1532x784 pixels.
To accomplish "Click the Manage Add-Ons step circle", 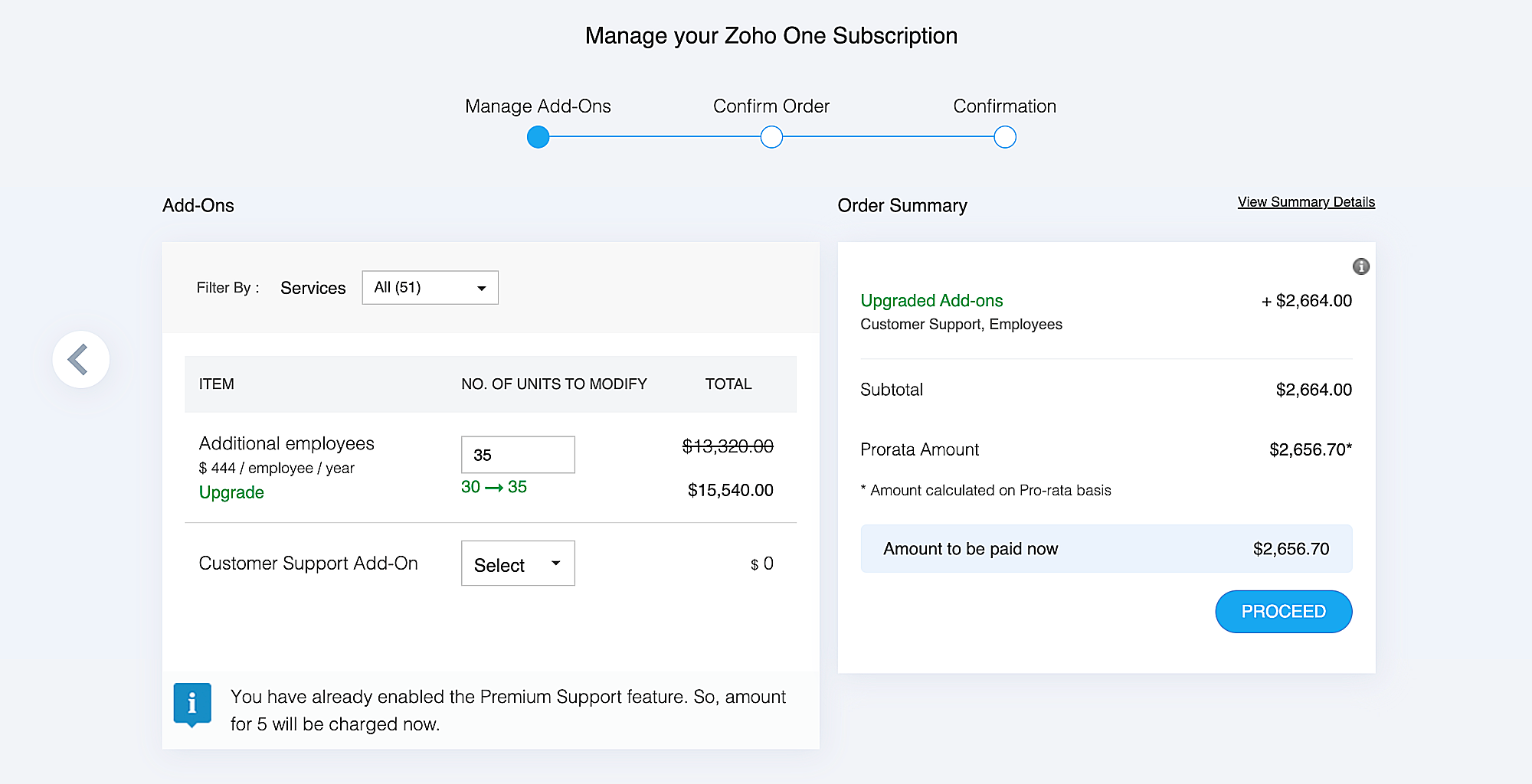I will (x=538, y=137).
